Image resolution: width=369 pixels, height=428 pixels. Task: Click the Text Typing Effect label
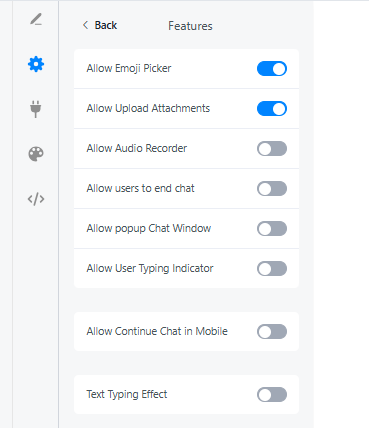coord(127,394)
